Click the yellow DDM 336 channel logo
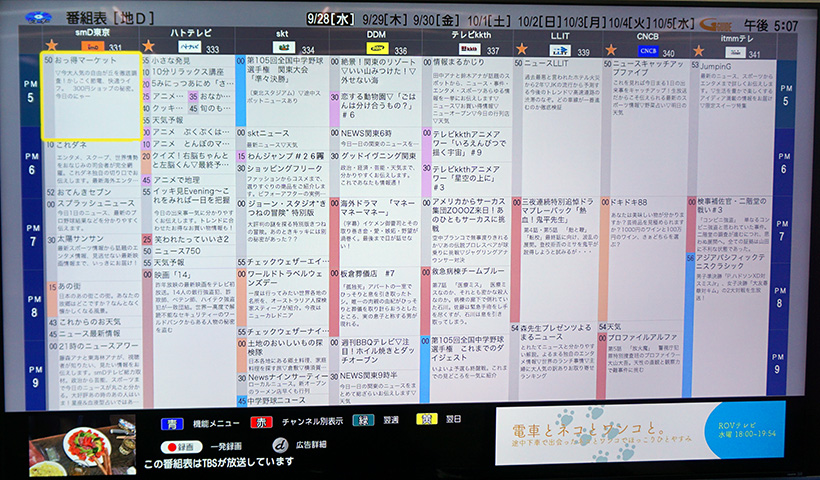The height and width of the screenshot is (480, 820). tap(377, 49)
